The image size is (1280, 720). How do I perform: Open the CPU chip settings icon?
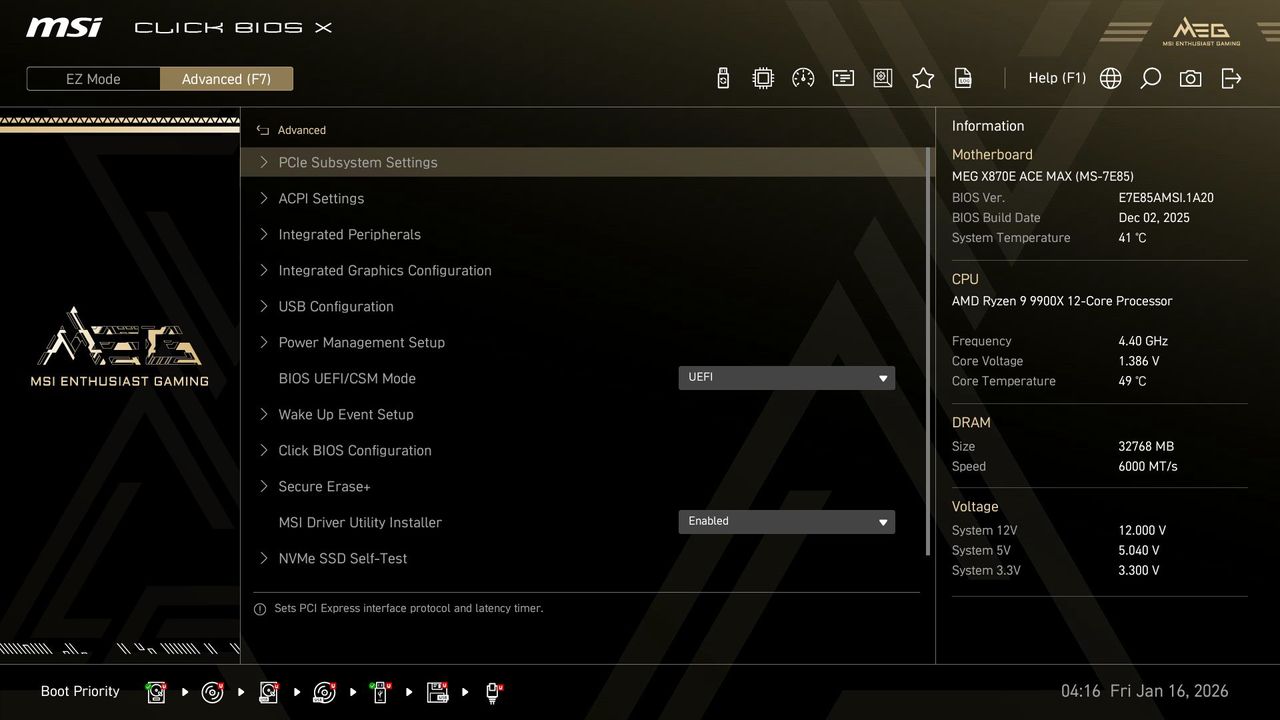[763, 78]
